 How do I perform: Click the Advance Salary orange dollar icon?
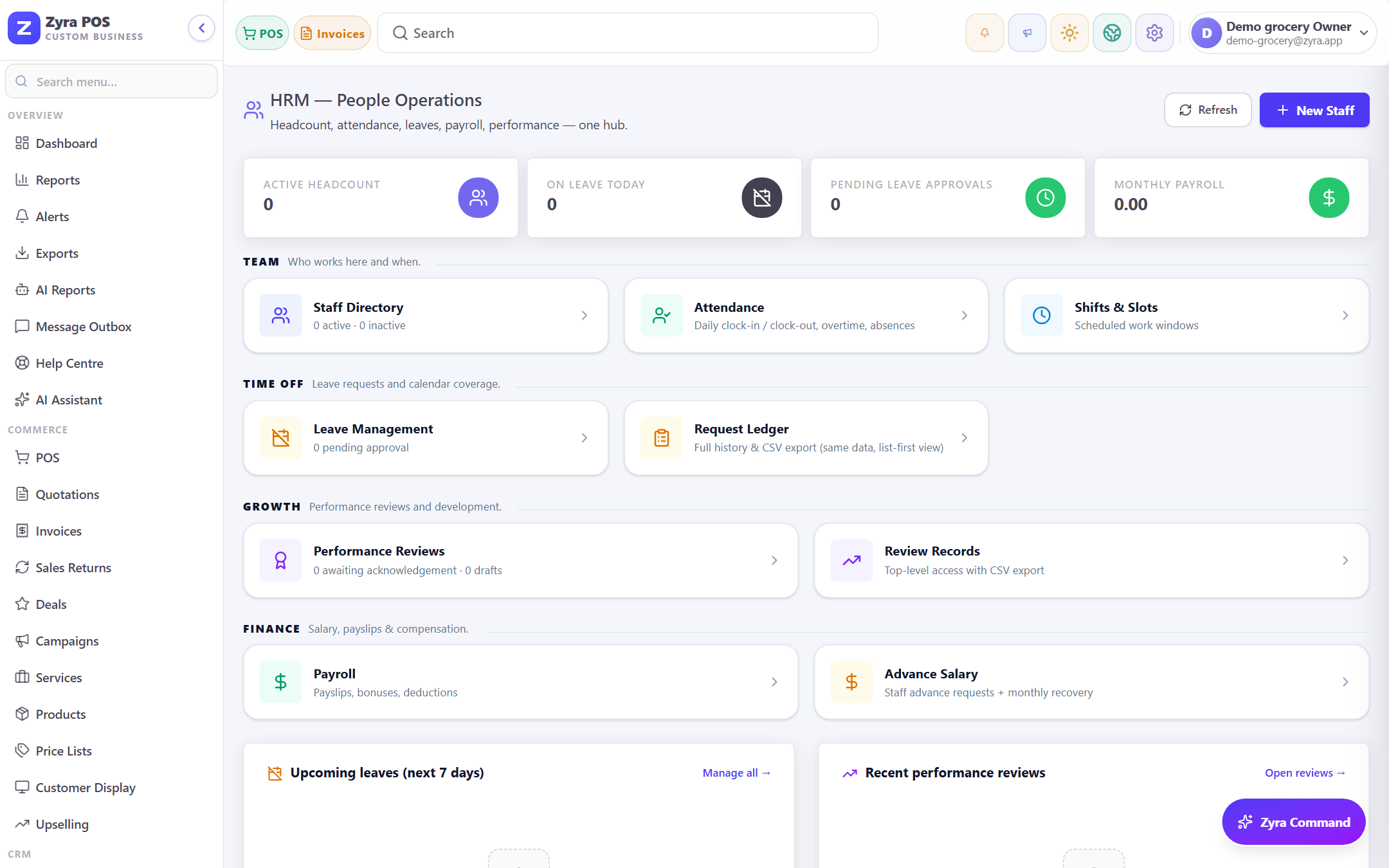tap(851, 682)
